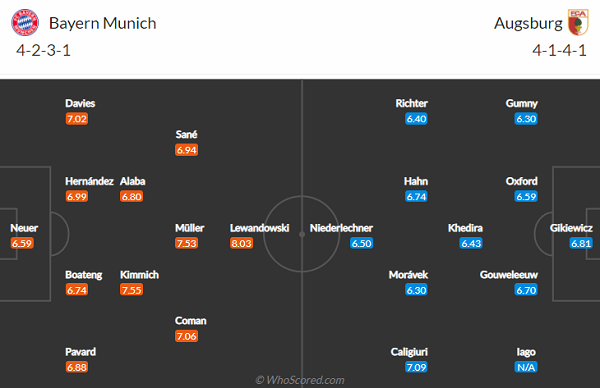Select Khedira's 6.43 rating badge
Image resolution: width=600 pixels, height=388 pixels.
point(471,243)
